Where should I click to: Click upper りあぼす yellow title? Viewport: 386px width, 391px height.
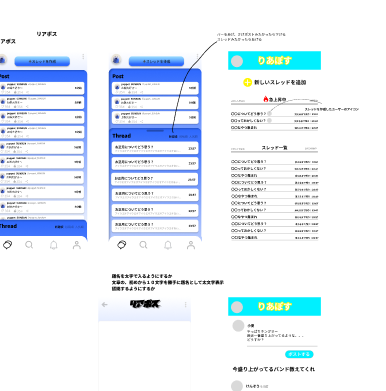pos(275,60)
